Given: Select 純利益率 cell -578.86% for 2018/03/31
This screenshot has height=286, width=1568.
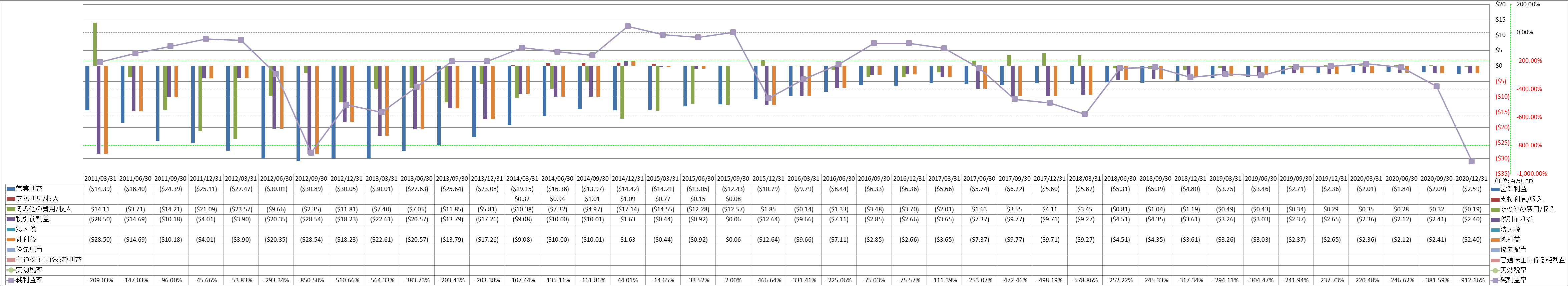Looking at the screenshot, I should [x=1085, y=281].
